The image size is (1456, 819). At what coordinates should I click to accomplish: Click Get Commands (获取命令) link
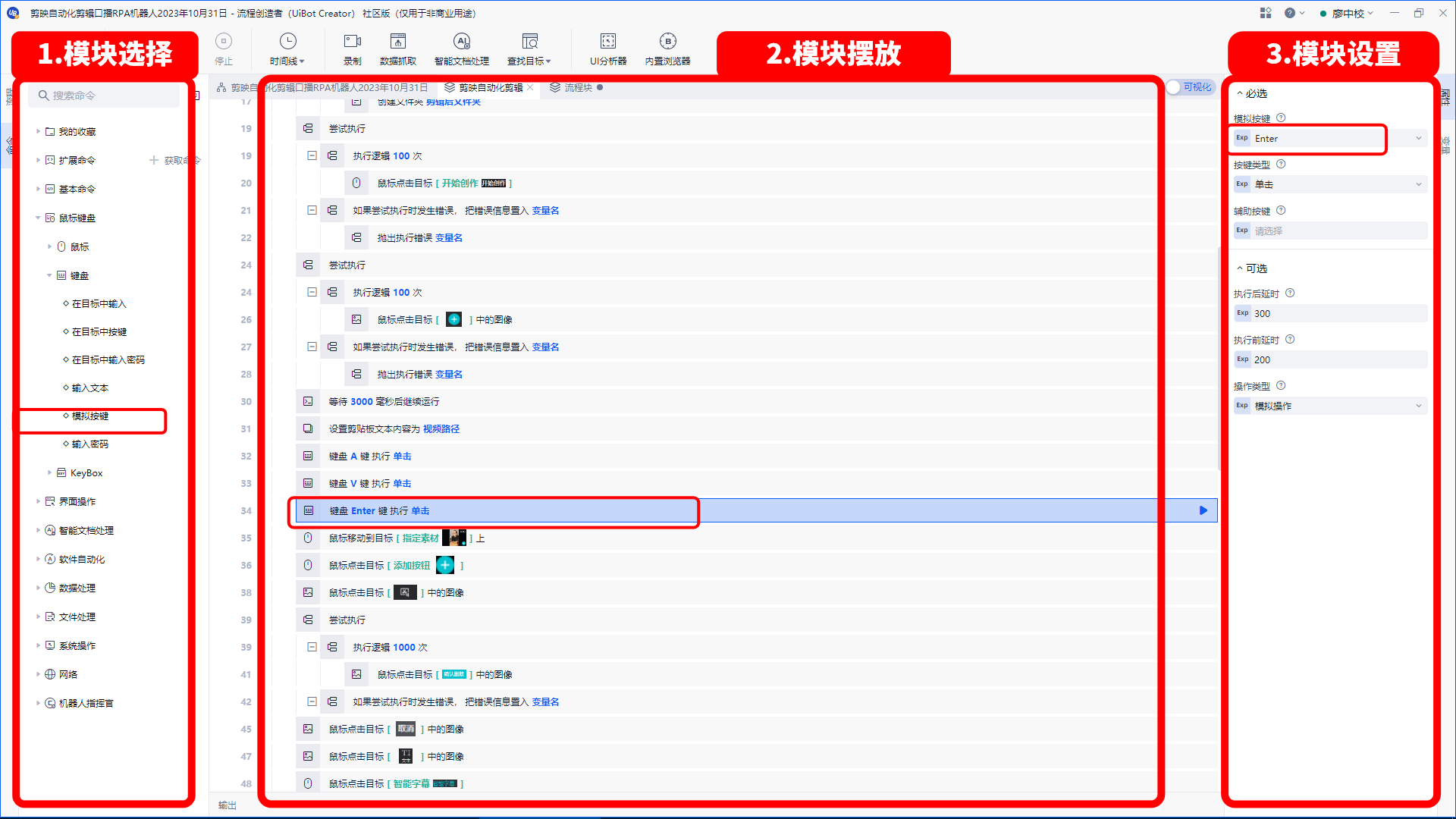[x=174, y=160]
